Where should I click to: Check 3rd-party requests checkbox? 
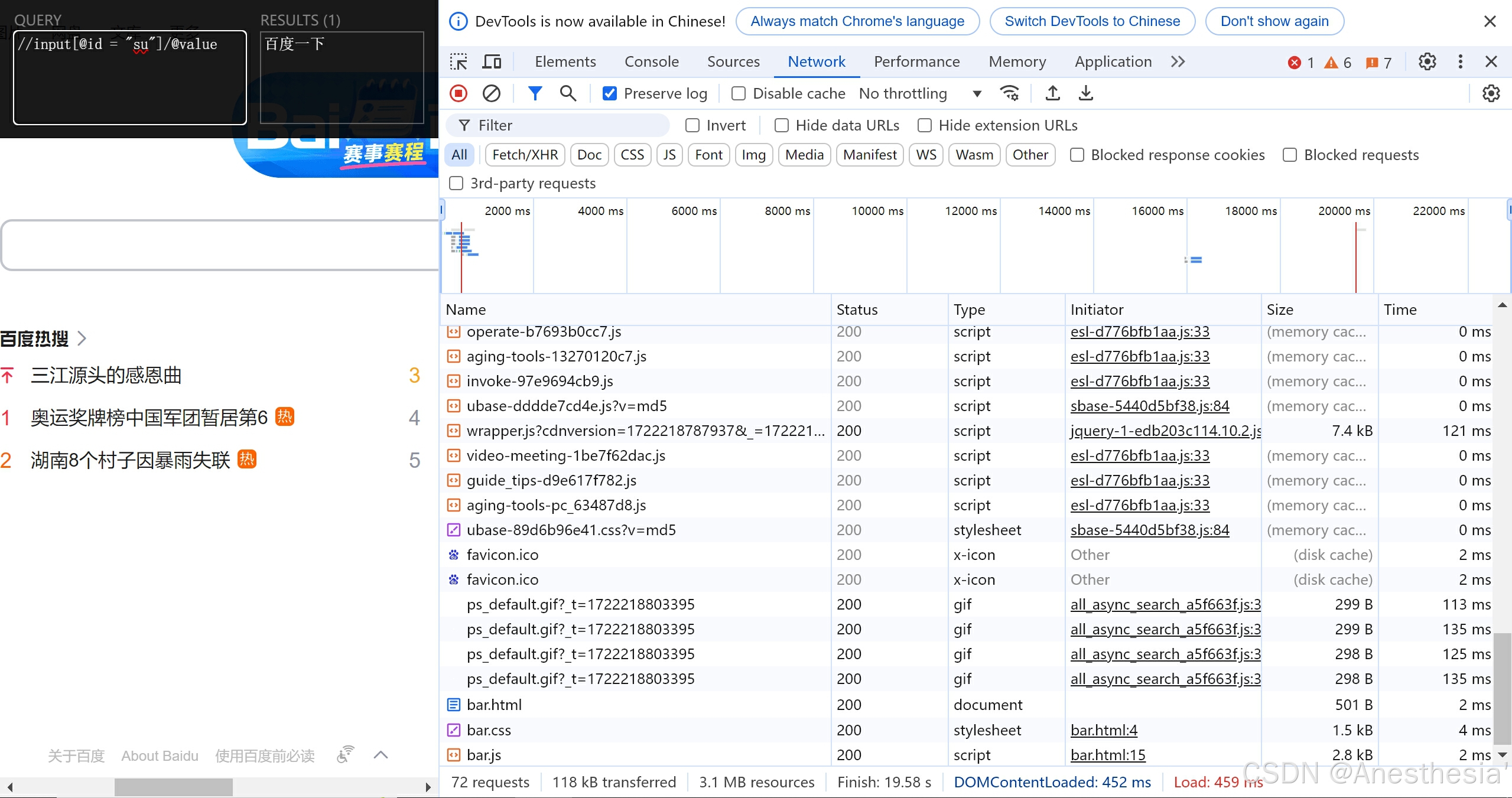(x=456, y=183)
